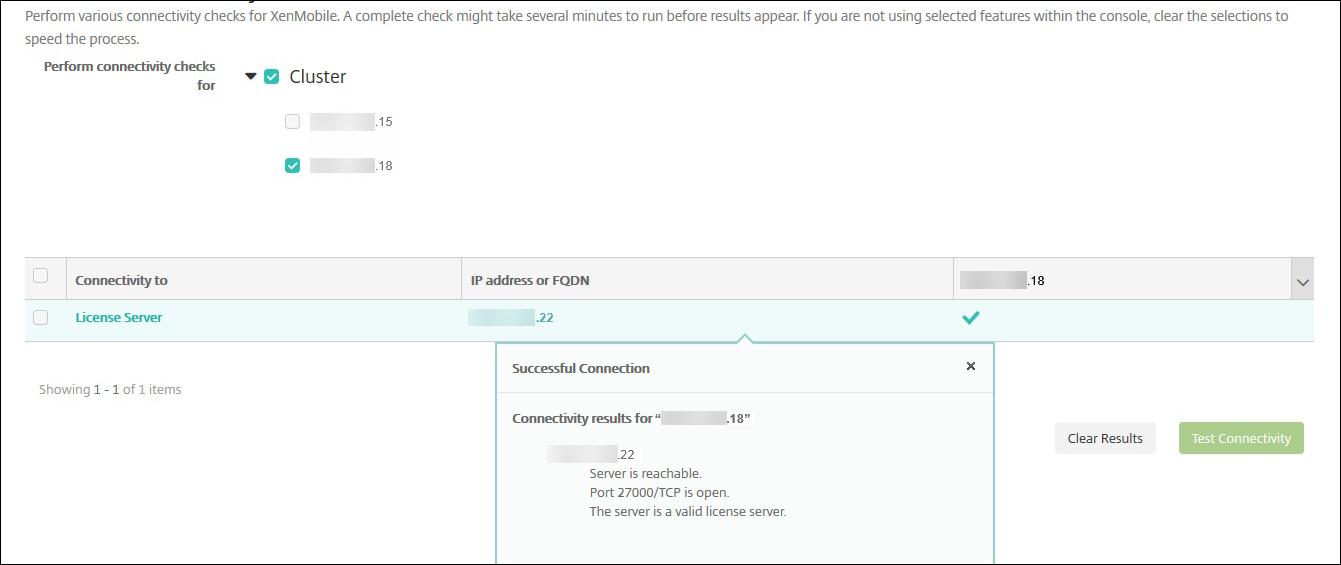The image size is (1341, 565).
Task: Collapse the Cluster tree triangle
Action: coord(251,76)
